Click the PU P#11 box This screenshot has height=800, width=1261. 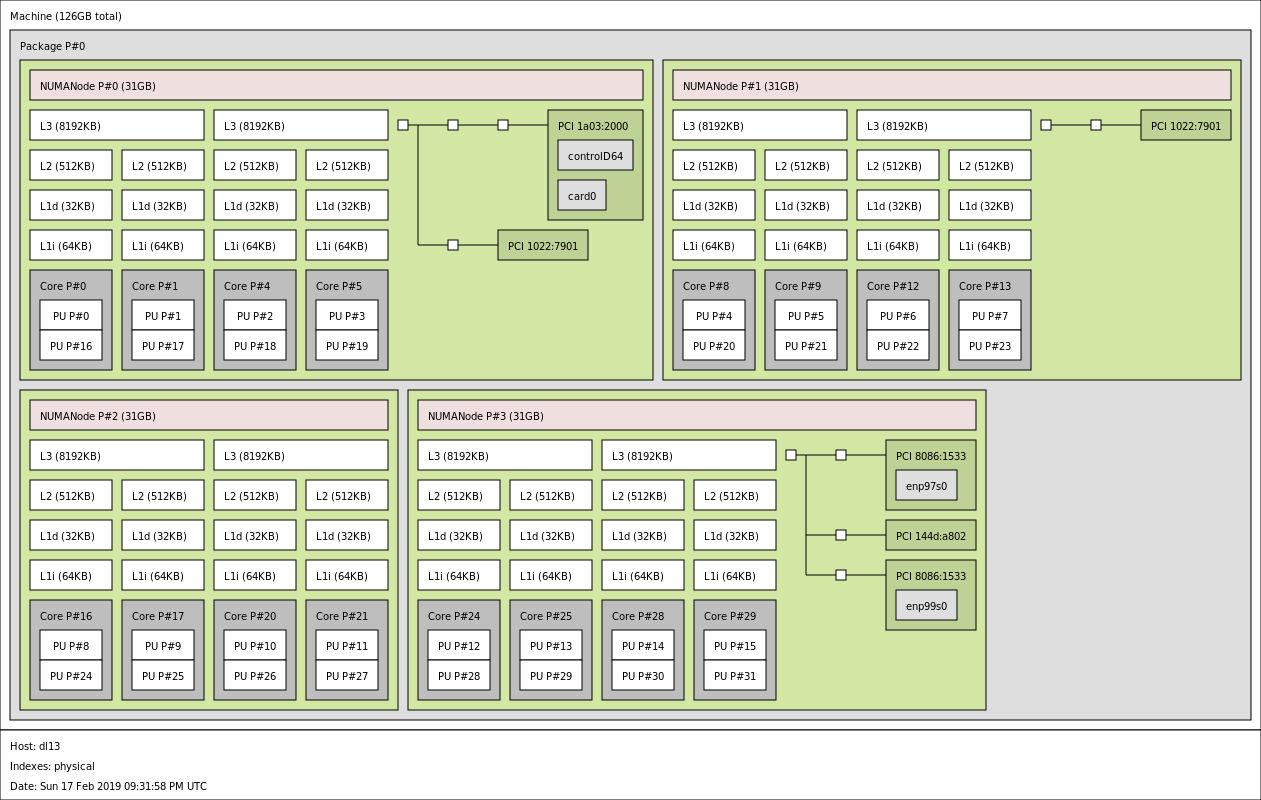347,645
